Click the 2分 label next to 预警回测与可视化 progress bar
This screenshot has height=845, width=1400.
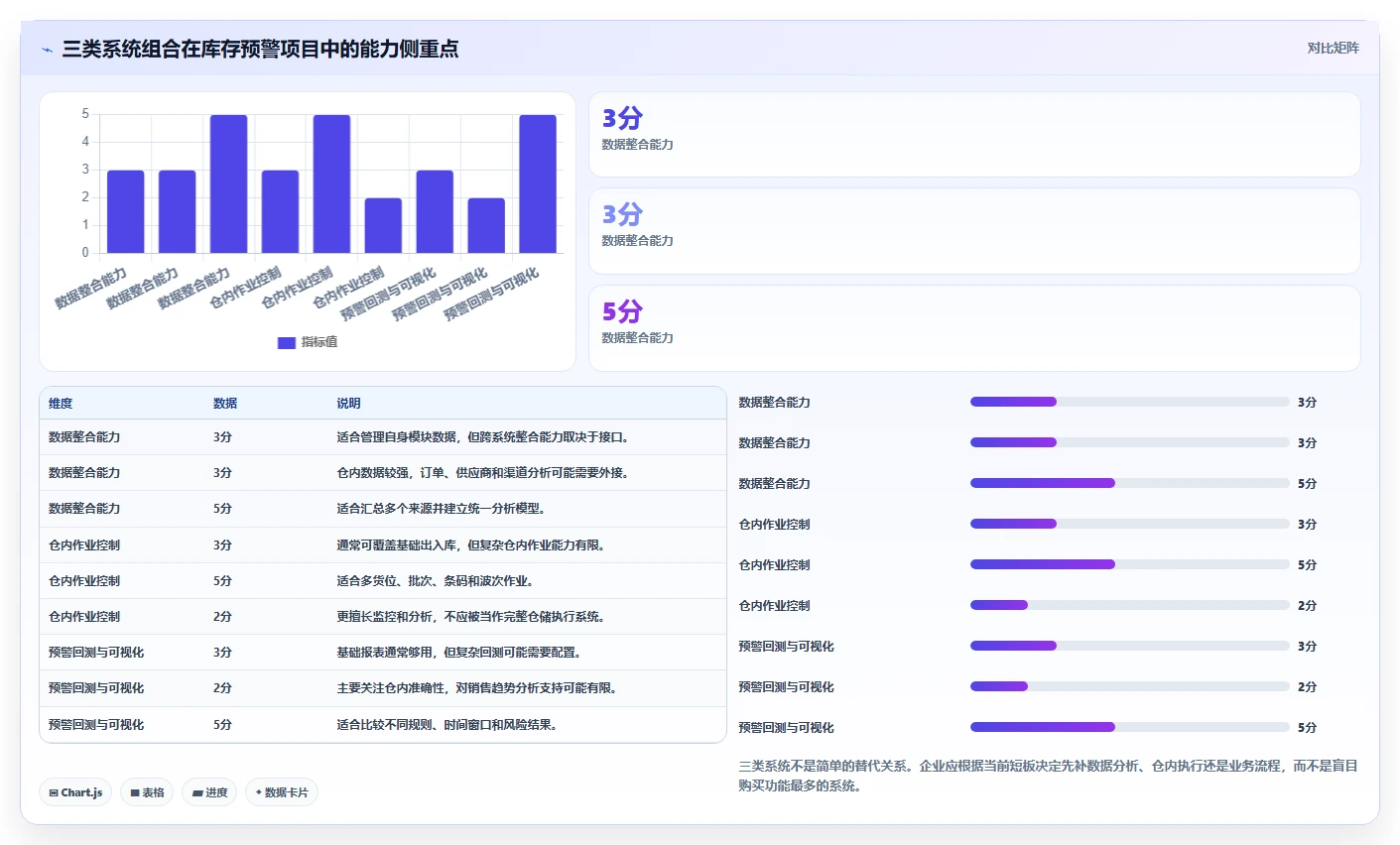point(1307,687)
